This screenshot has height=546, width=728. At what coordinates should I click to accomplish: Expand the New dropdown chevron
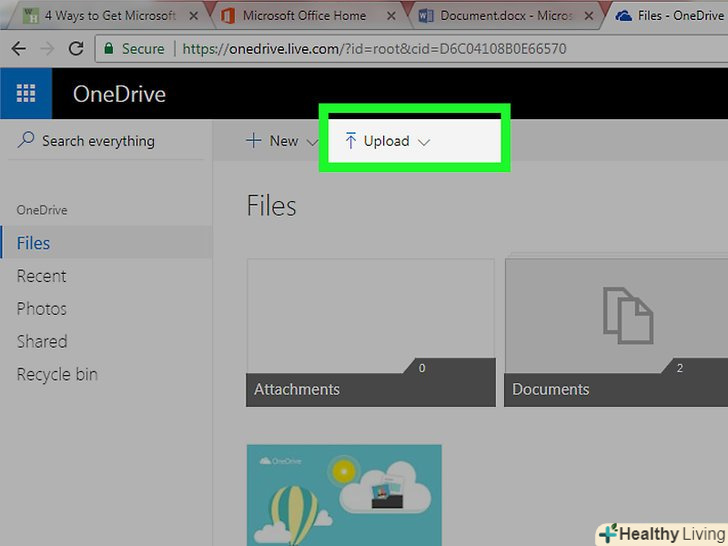[x=311, y=142]
